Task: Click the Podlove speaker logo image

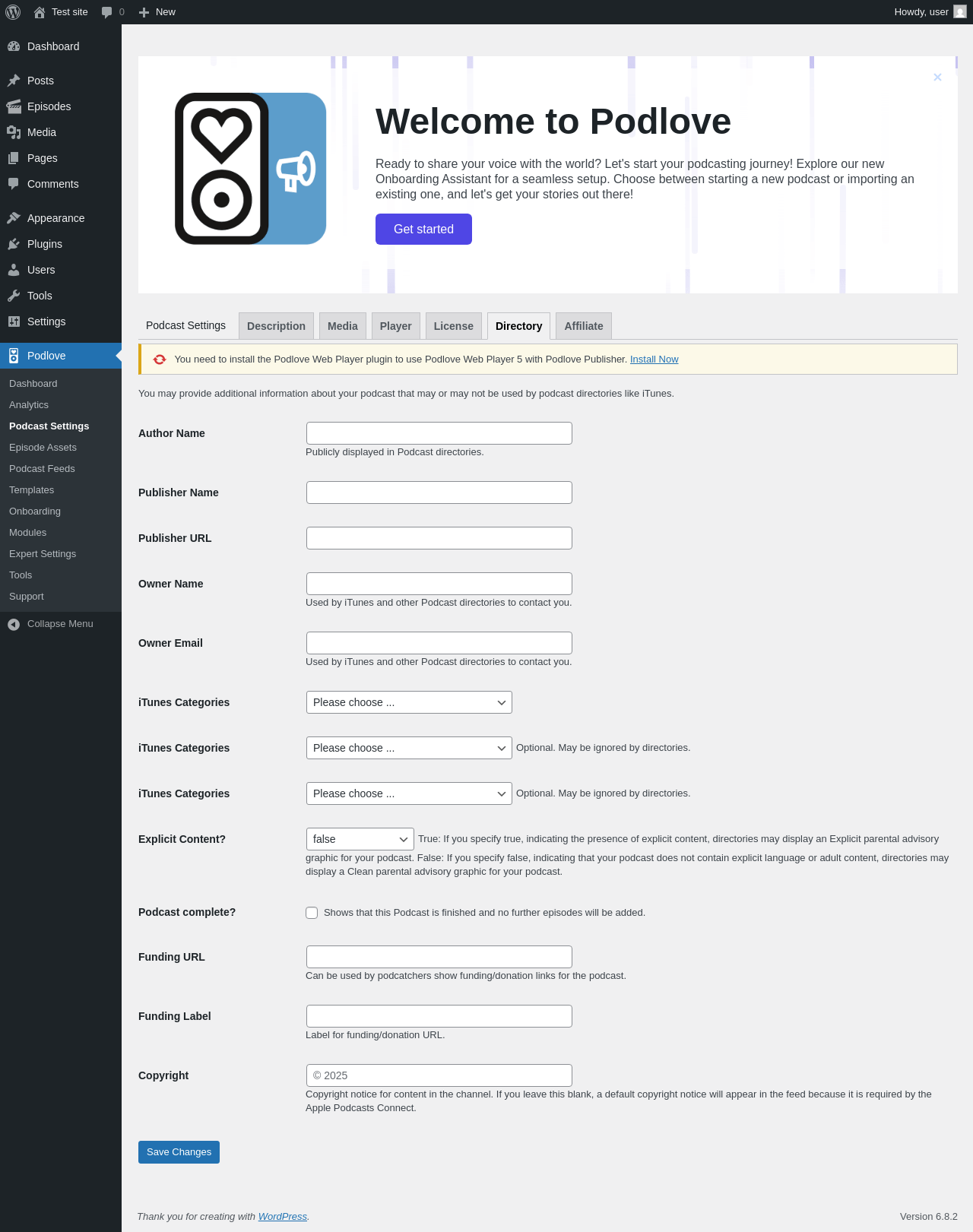Action: click(251, 169)
